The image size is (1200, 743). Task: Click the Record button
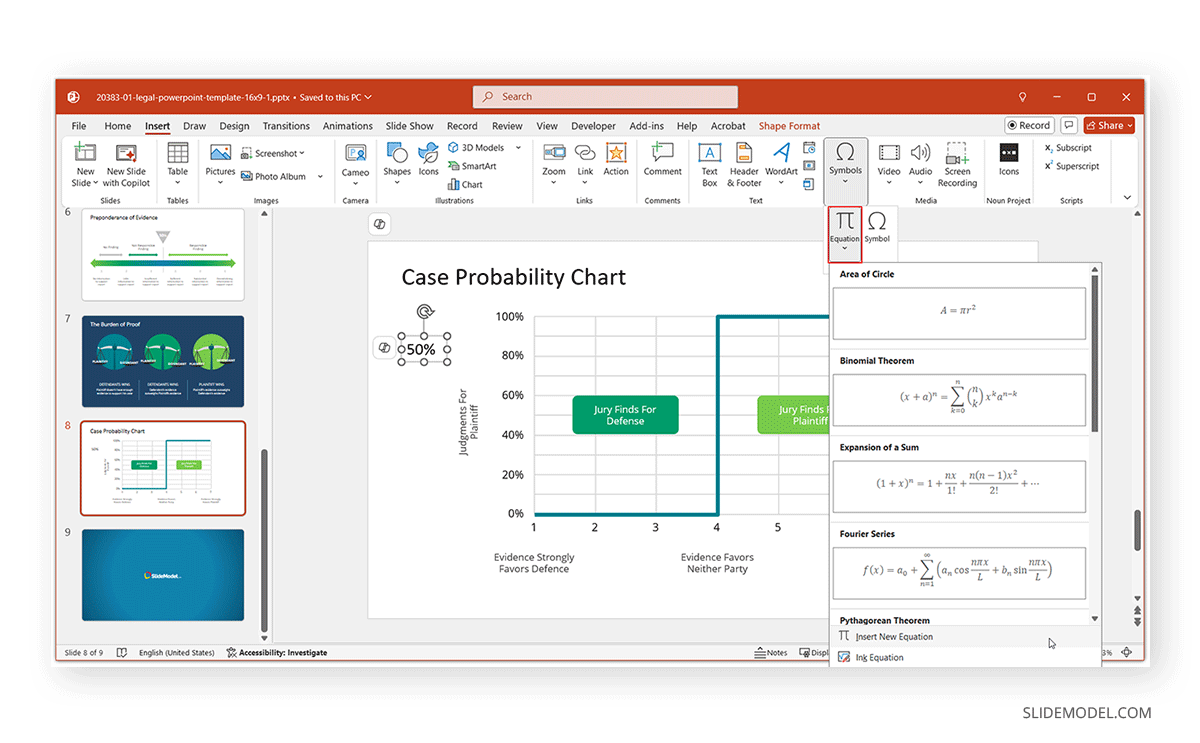pyautogui.click(x=1029, y=126)
